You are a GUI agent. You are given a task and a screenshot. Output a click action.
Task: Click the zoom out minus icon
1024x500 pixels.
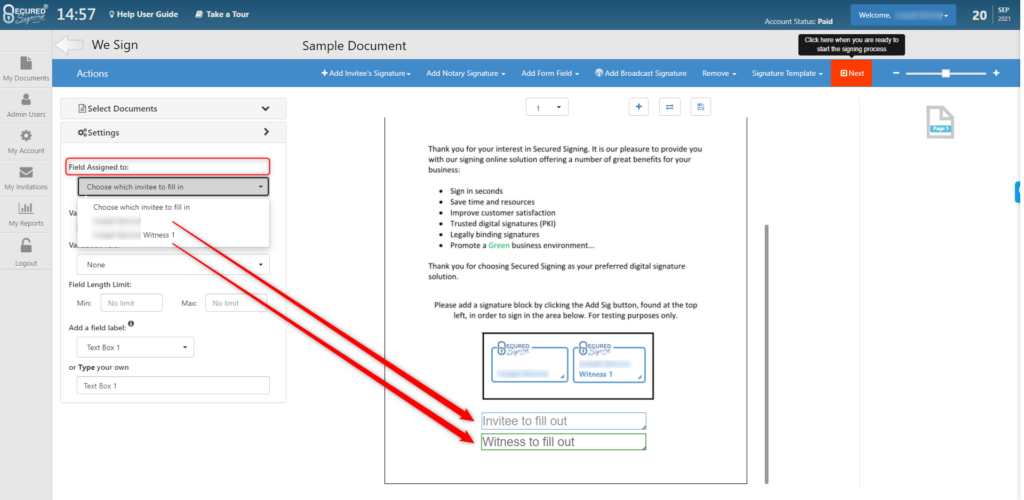(896, 73)
